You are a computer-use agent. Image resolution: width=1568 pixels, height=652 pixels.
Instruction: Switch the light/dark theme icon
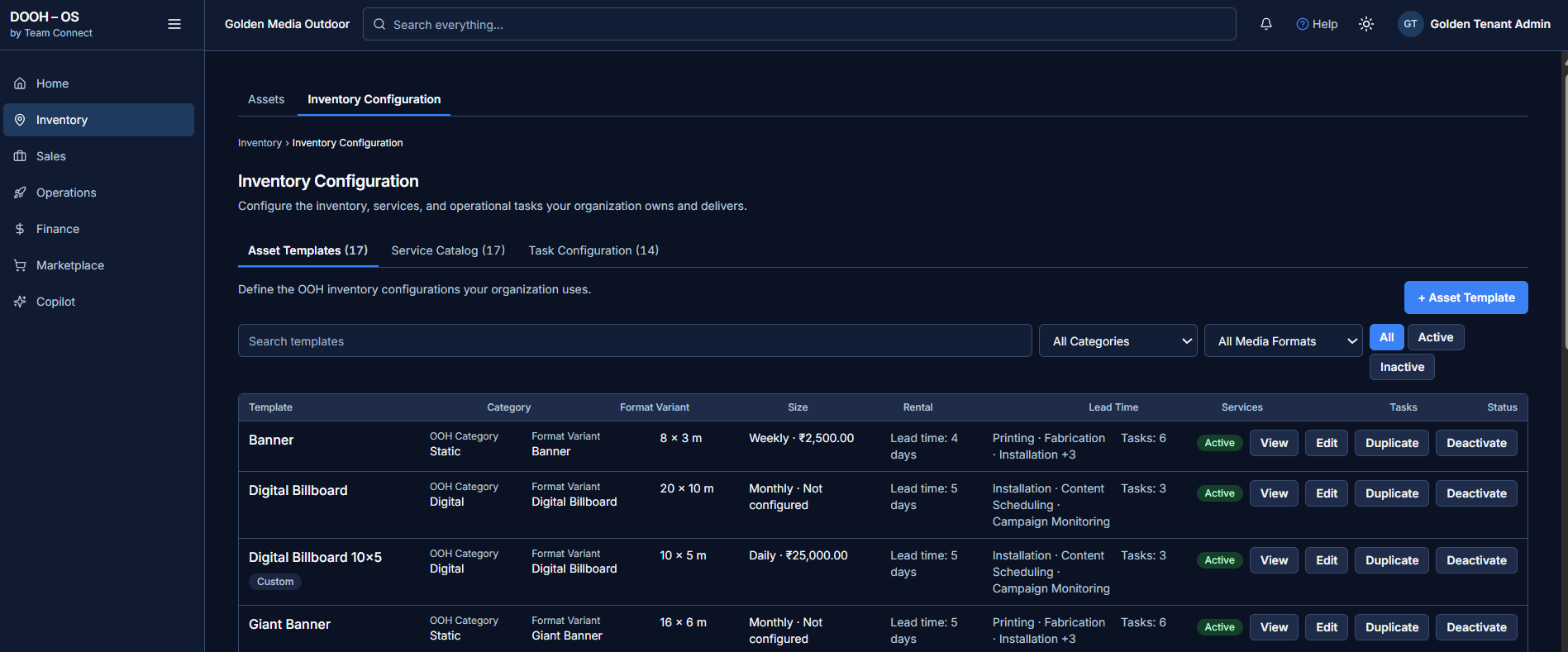(1366, 24)
